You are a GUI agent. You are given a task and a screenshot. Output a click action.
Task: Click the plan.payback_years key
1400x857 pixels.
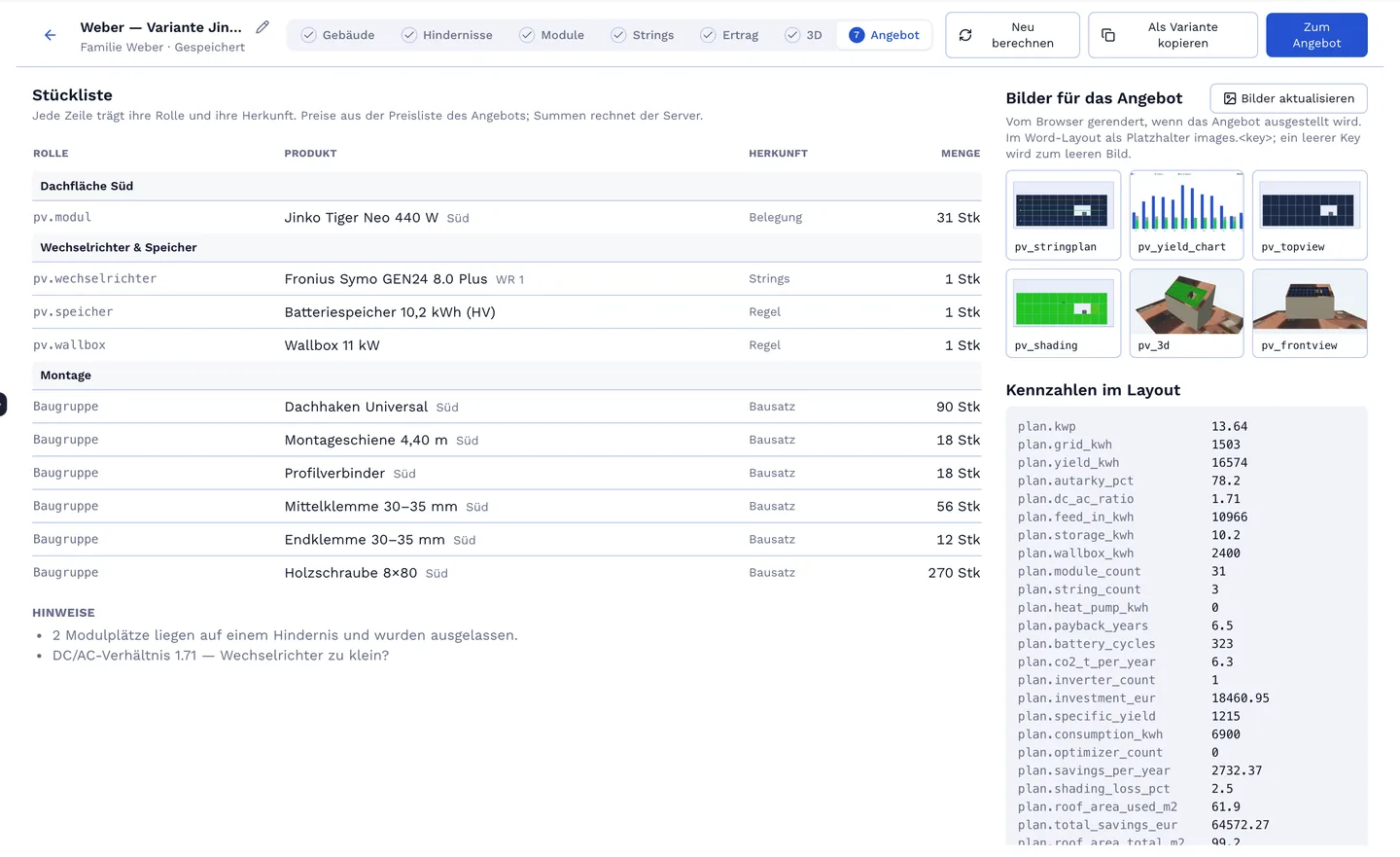[1083, 626]
